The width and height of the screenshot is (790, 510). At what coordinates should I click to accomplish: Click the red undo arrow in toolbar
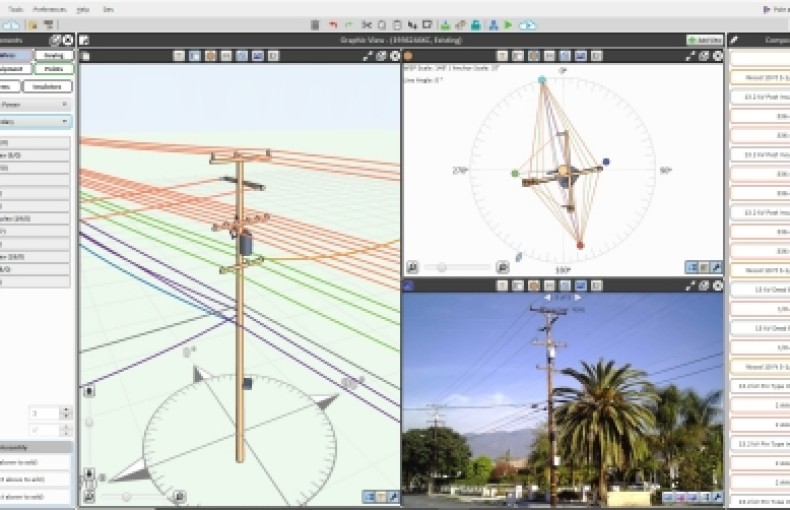(x=332, y=24)
